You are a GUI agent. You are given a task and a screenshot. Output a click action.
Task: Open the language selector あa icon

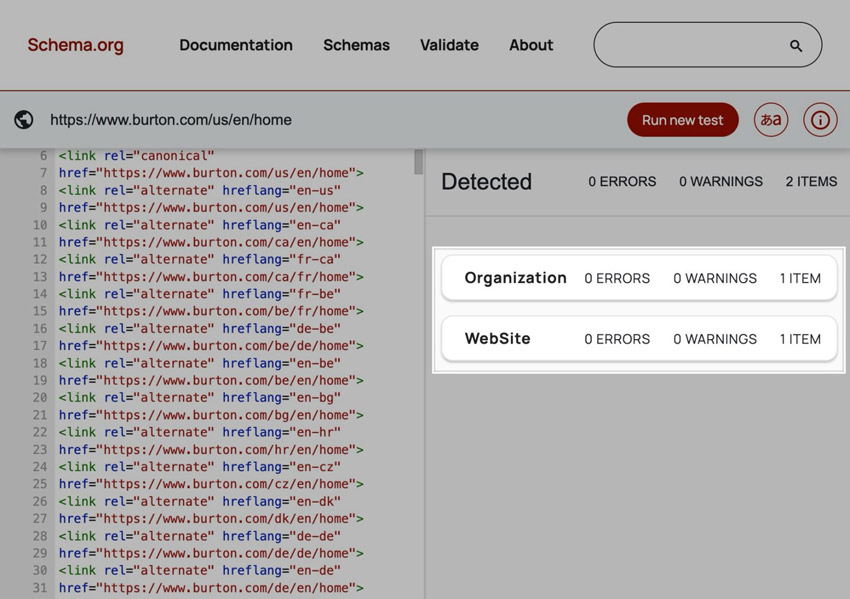pos(770,120)
